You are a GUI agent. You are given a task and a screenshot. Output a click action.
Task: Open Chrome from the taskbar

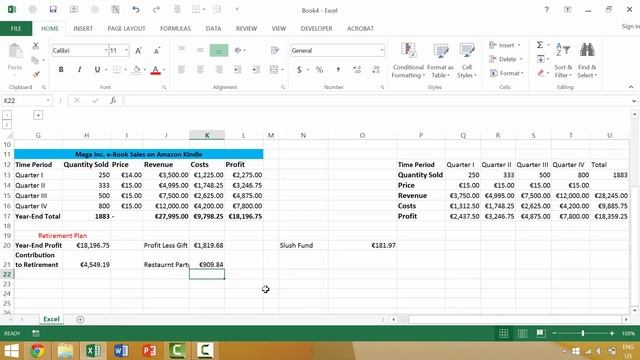click(37, 351)
